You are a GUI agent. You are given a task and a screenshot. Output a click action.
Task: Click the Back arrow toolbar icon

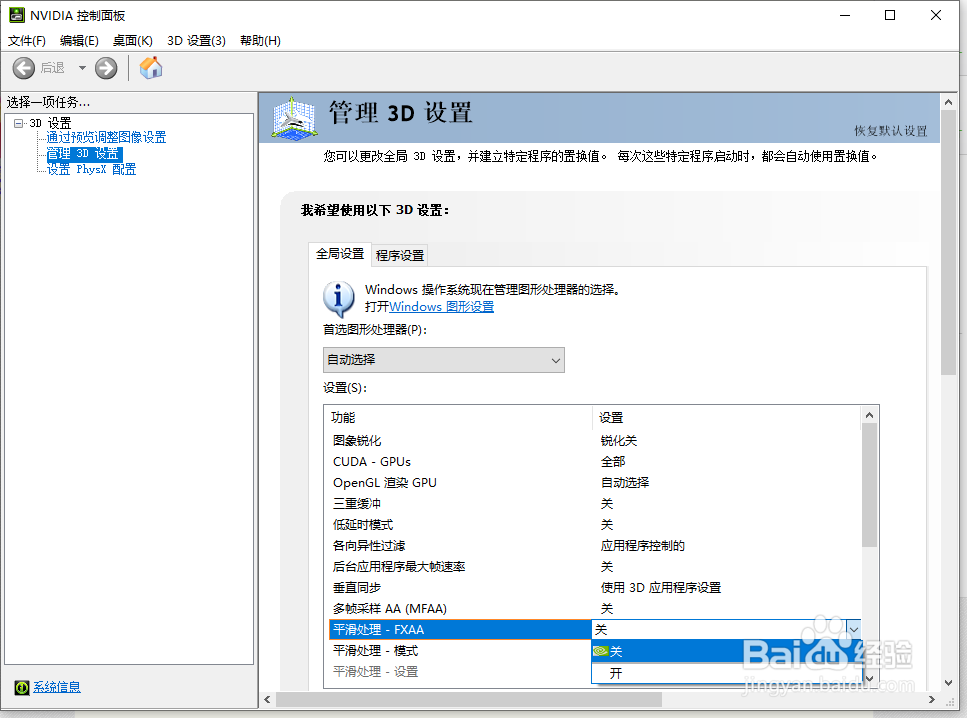point(24,68)
